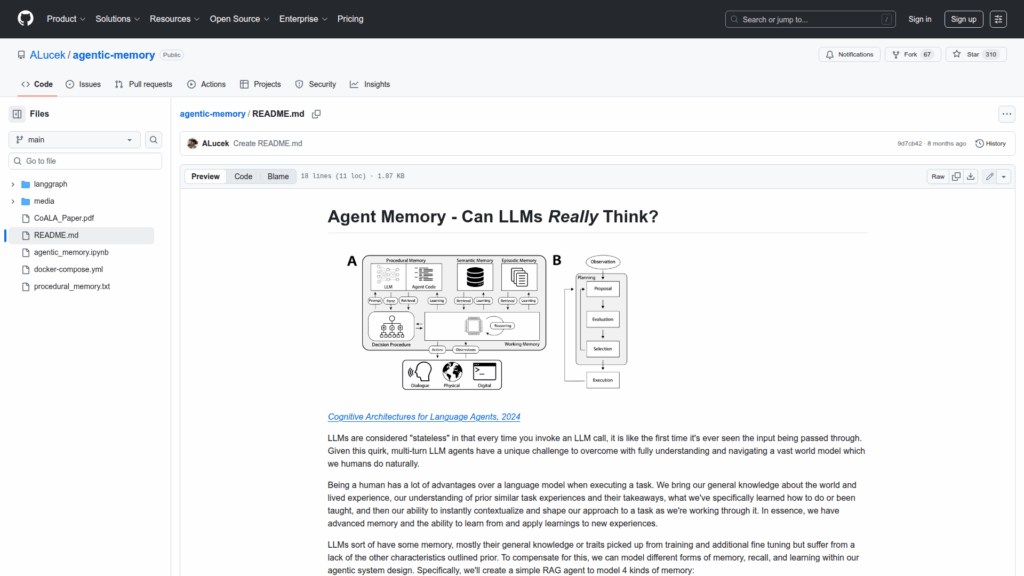Click the search magnifier beside main branch
Screen dimensions: 1024x576
point(154,140)
